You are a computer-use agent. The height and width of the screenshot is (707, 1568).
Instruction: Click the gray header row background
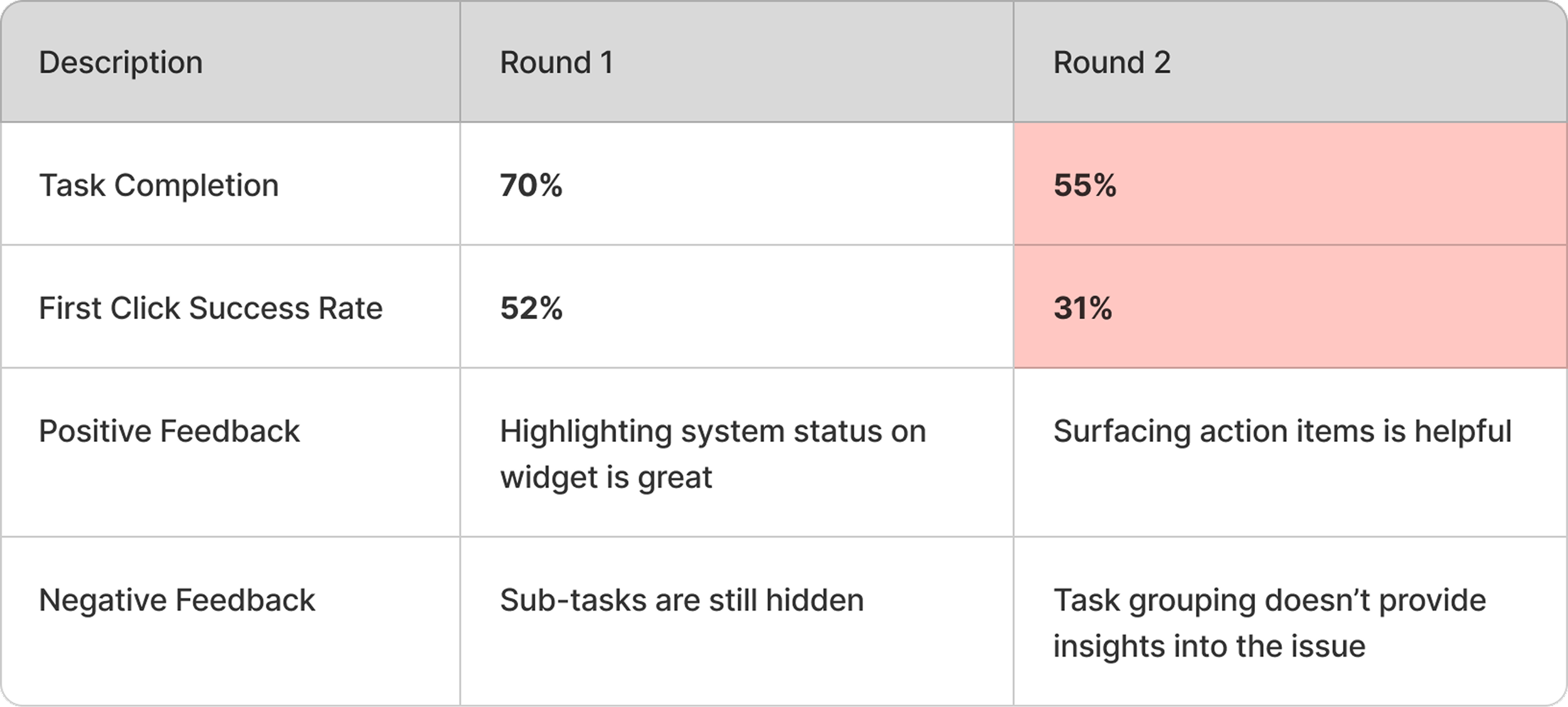pos(815,61)
